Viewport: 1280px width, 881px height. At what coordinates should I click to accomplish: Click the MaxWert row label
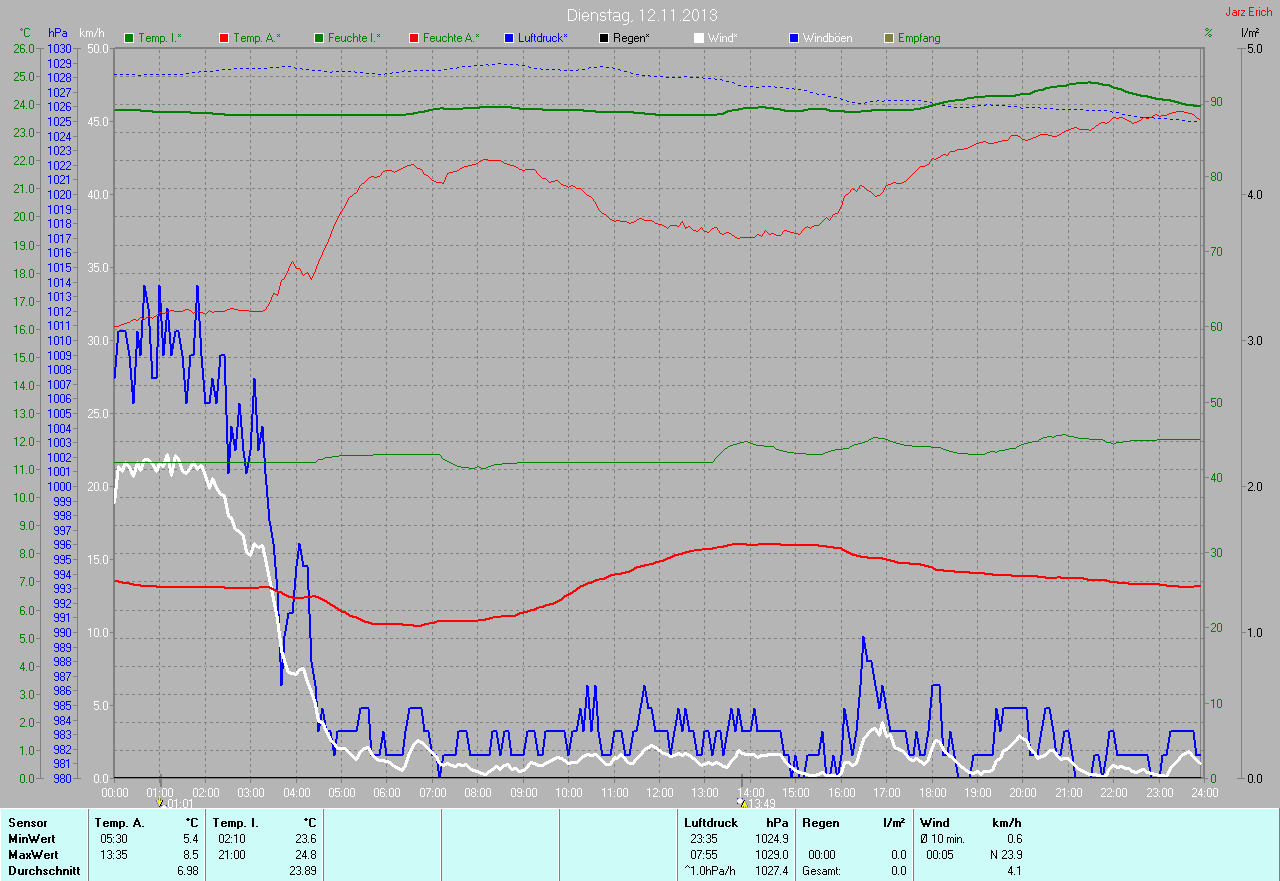point(33,855)
